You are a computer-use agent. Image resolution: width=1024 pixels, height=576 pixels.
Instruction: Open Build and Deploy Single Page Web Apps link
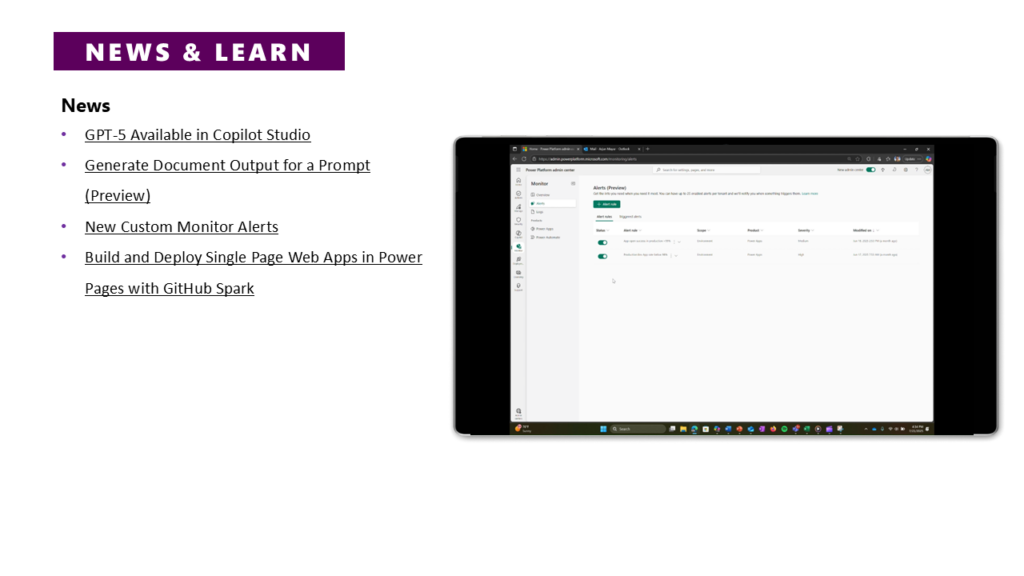[253, 272]
